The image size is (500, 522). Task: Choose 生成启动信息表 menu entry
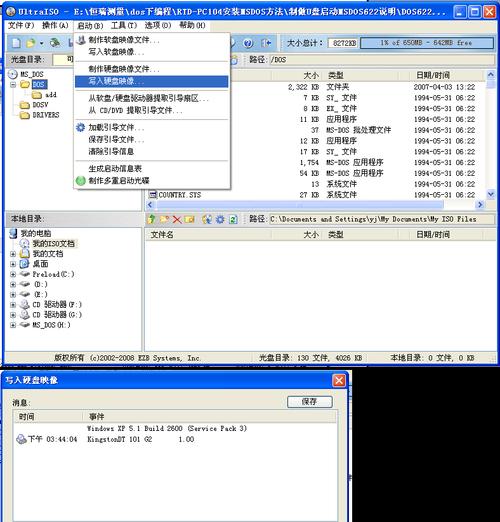coord(152,169)
